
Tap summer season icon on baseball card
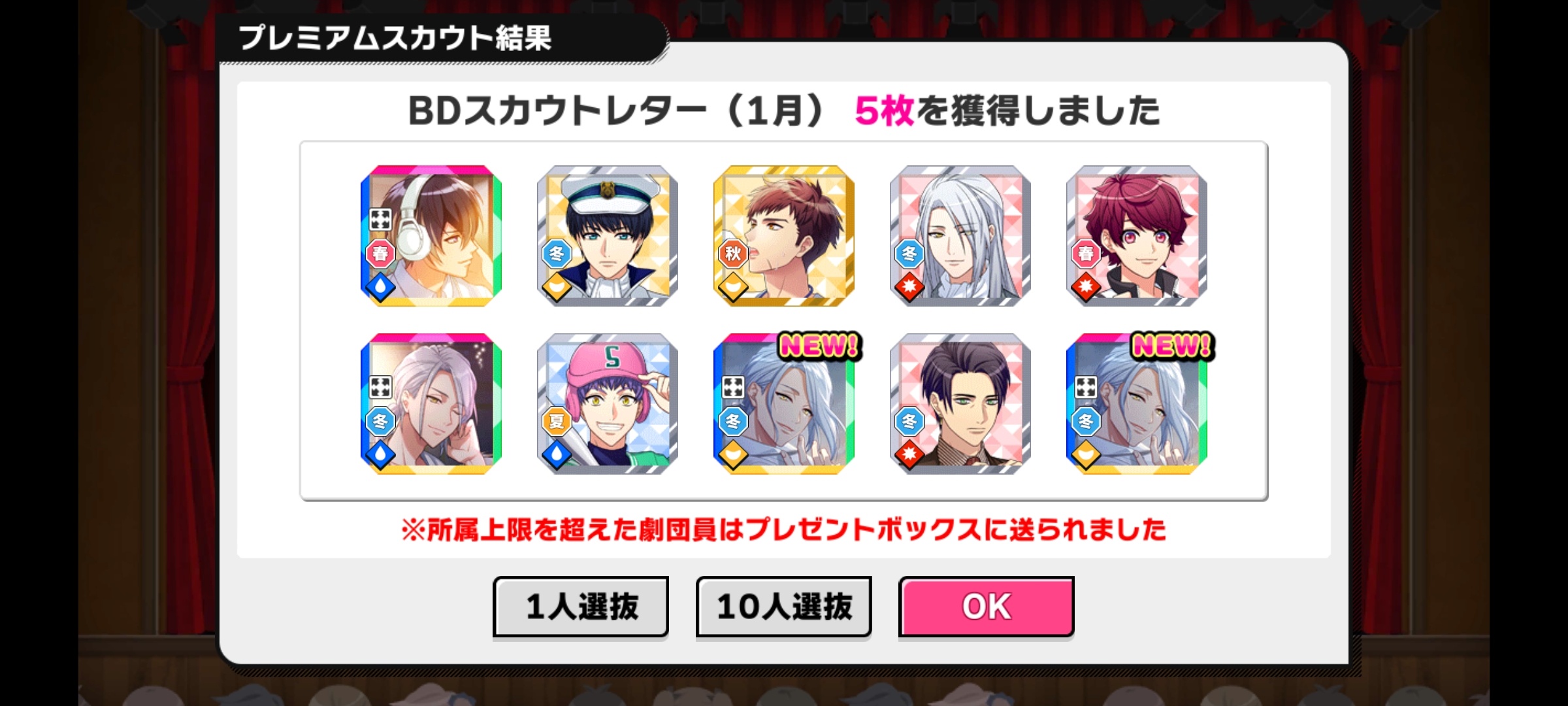click(557, 421)
